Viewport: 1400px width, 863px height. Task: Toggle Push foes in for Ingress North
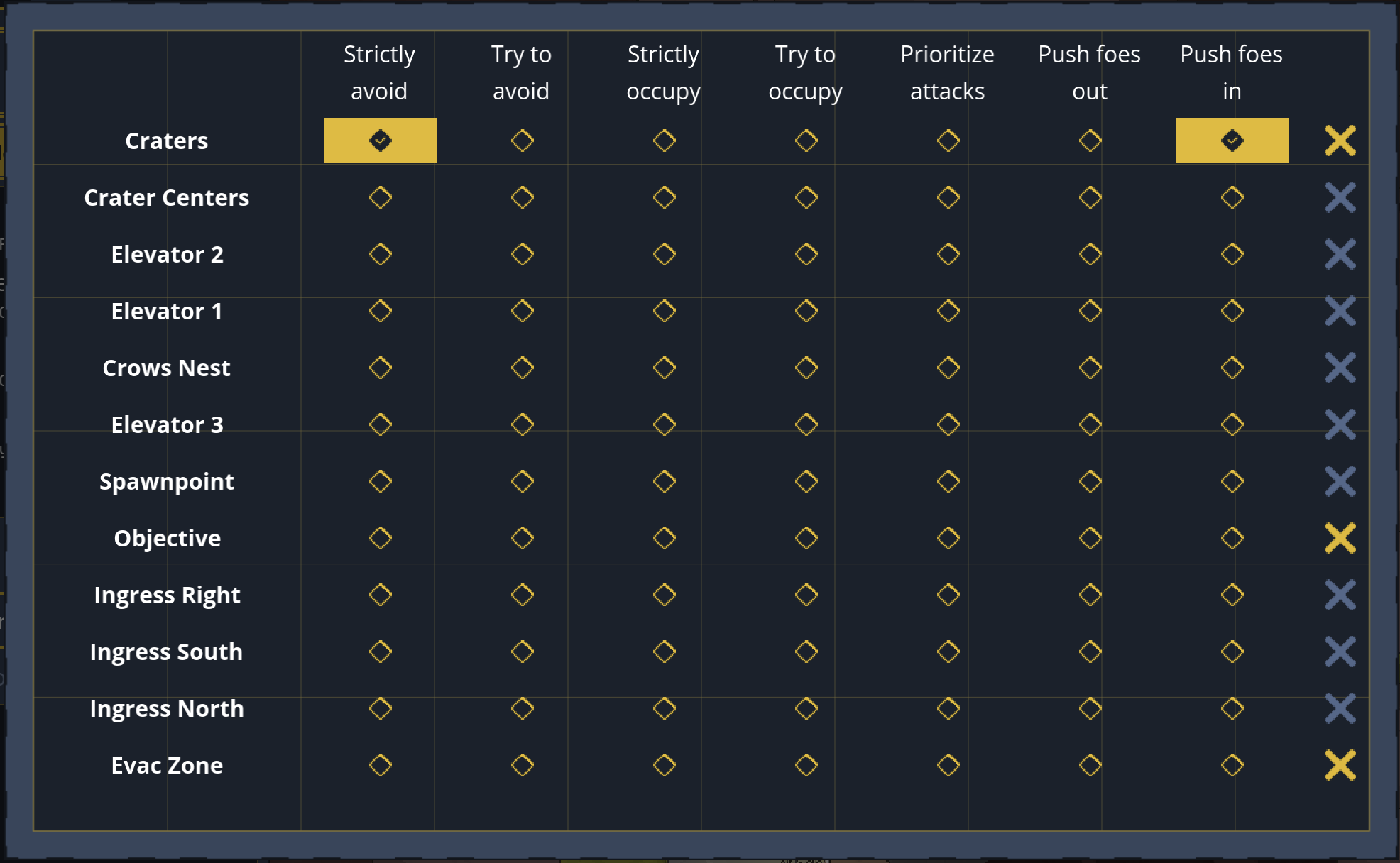(1232, 708)
